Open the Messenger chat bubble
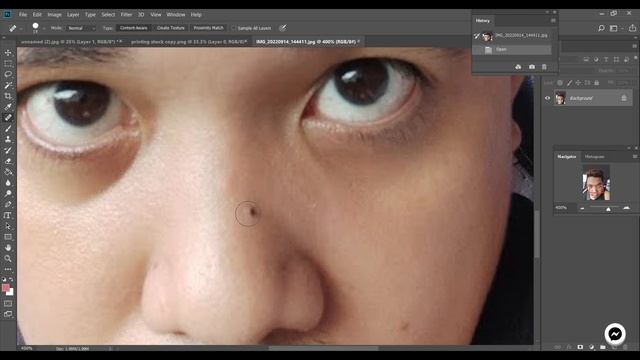640x360 pixels. 615,334
